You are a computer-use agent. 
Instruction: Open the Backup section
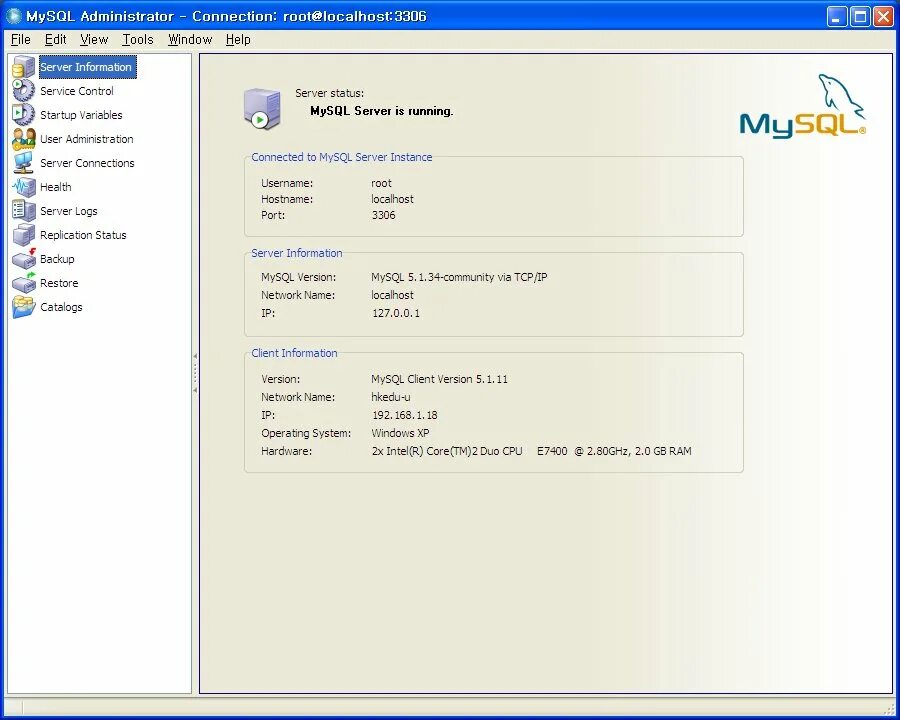pos(57,259)
